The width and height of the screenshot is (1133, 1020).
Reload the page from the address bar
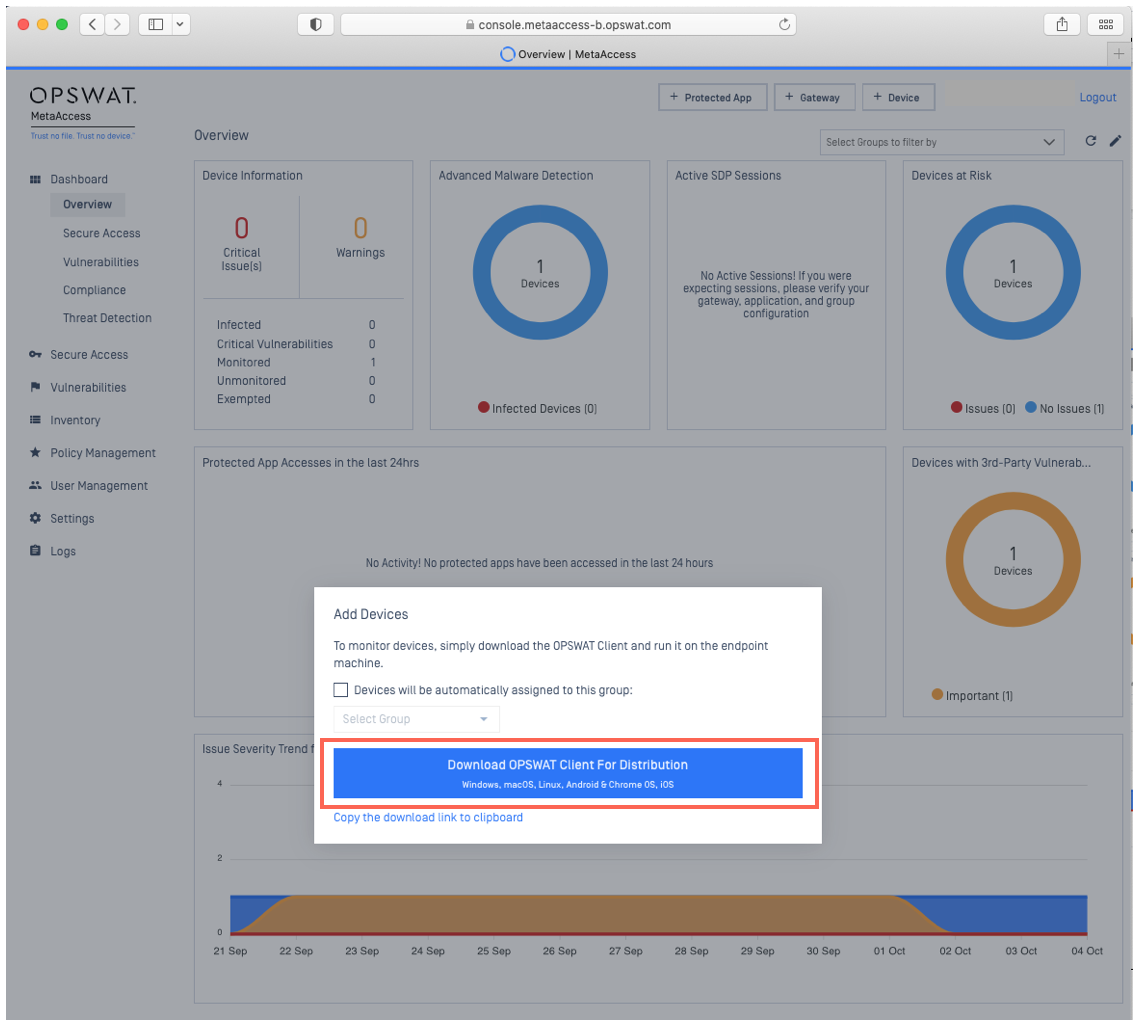tap(784, 25)
